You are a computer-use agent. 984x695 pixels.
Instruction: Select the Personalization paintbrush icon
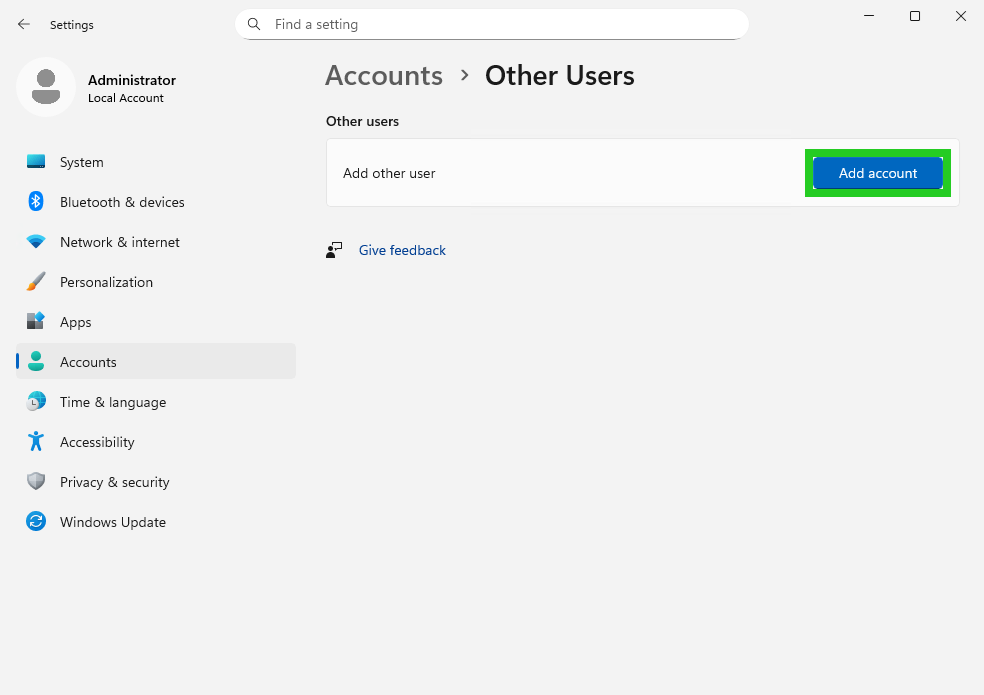(x=35, y=282)
